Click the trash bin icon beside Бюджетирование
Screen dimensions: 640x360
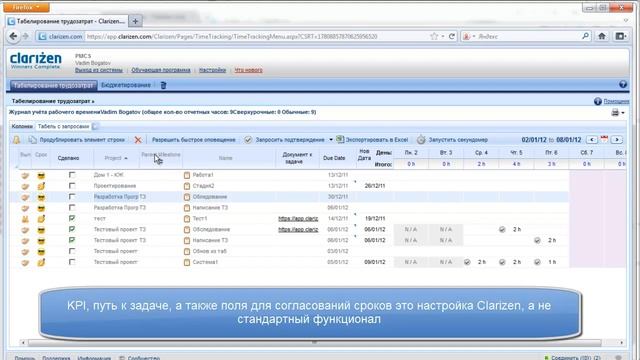click(x=163, y=85)
